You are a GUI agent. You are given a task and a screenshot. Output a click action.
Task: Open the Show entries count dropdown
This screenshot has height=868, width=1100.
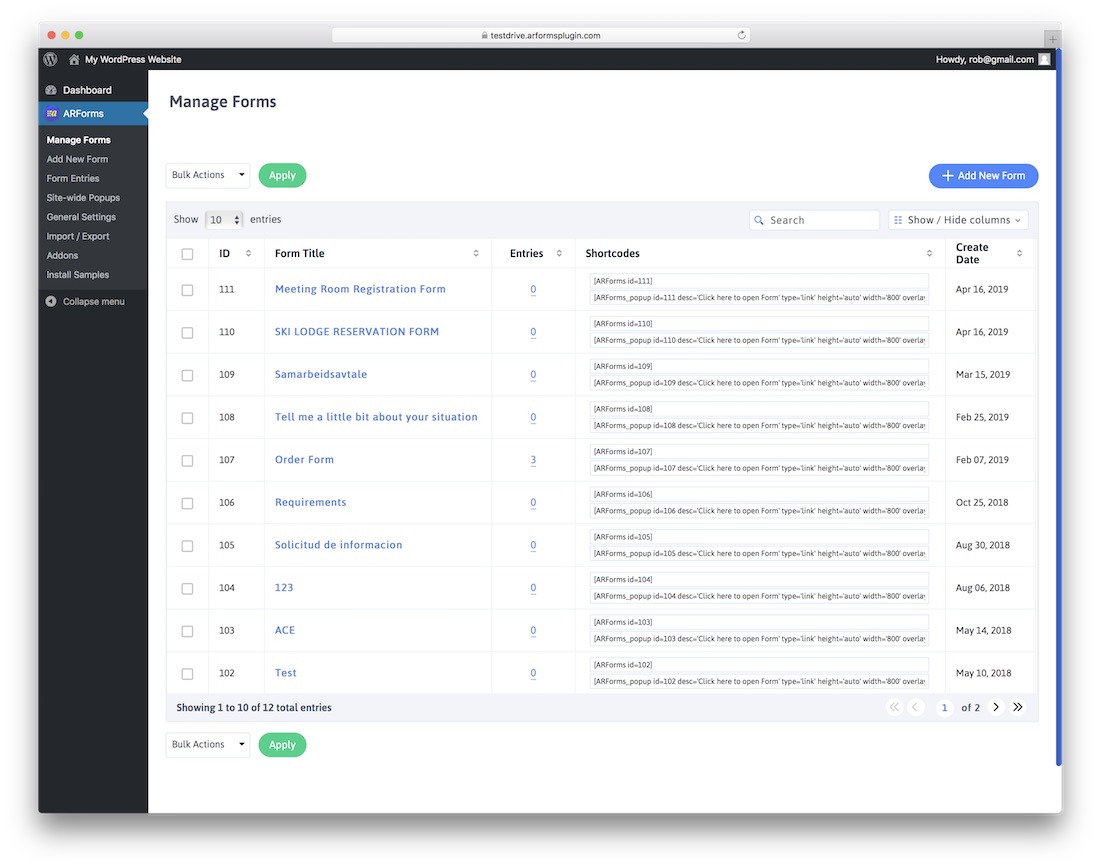[224, 220]
